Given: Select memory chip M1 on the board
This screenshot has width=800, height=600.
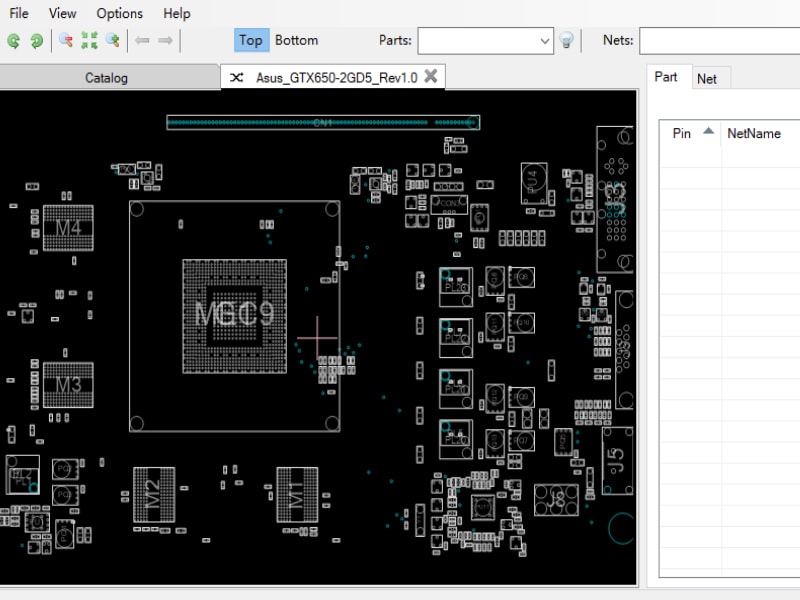Looking at the screenshot, I should tap(297, 495).
